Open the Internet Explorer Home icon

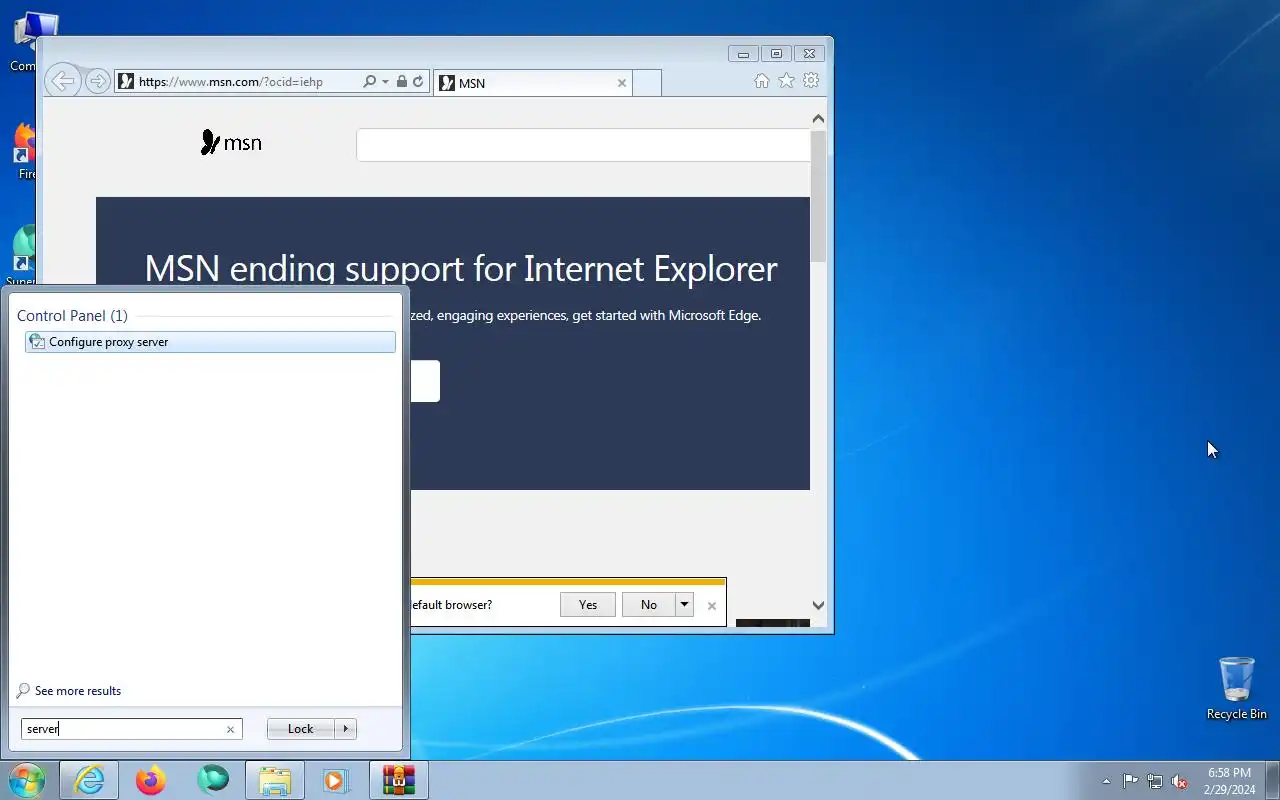[x=762, y=81]
